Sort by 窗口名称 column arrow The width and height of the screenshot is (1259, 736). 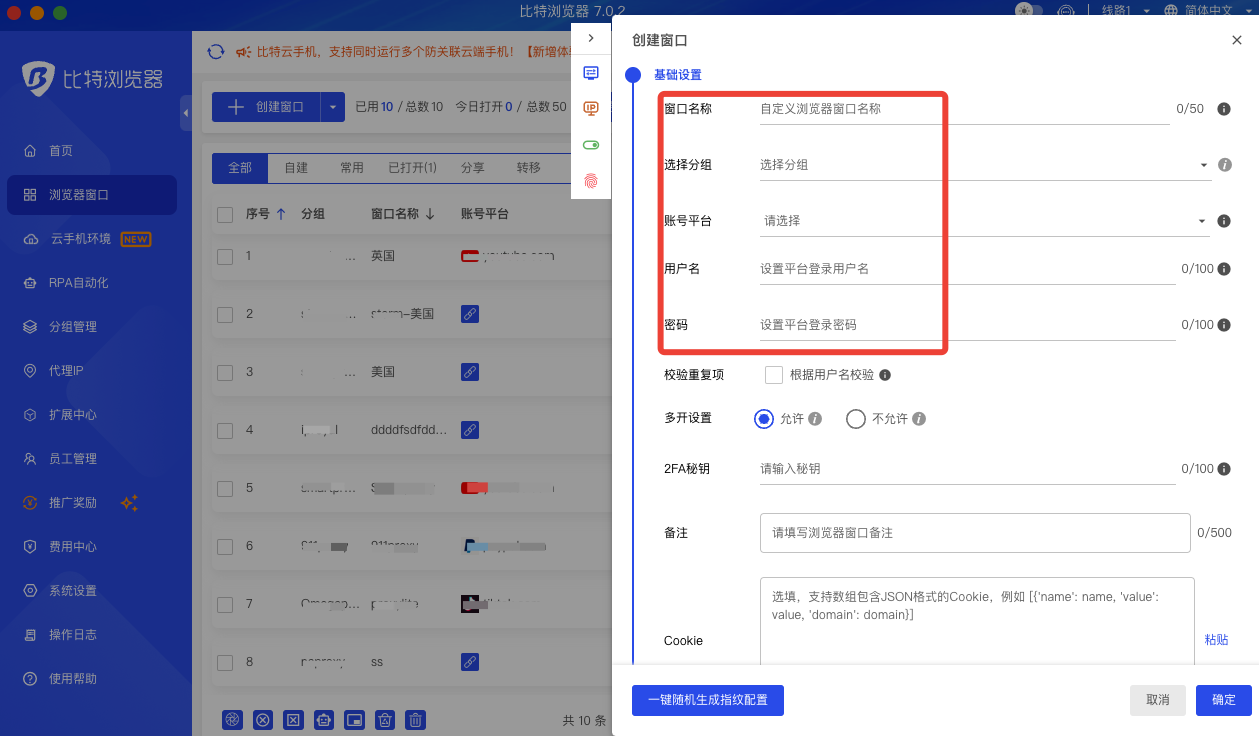430,214
